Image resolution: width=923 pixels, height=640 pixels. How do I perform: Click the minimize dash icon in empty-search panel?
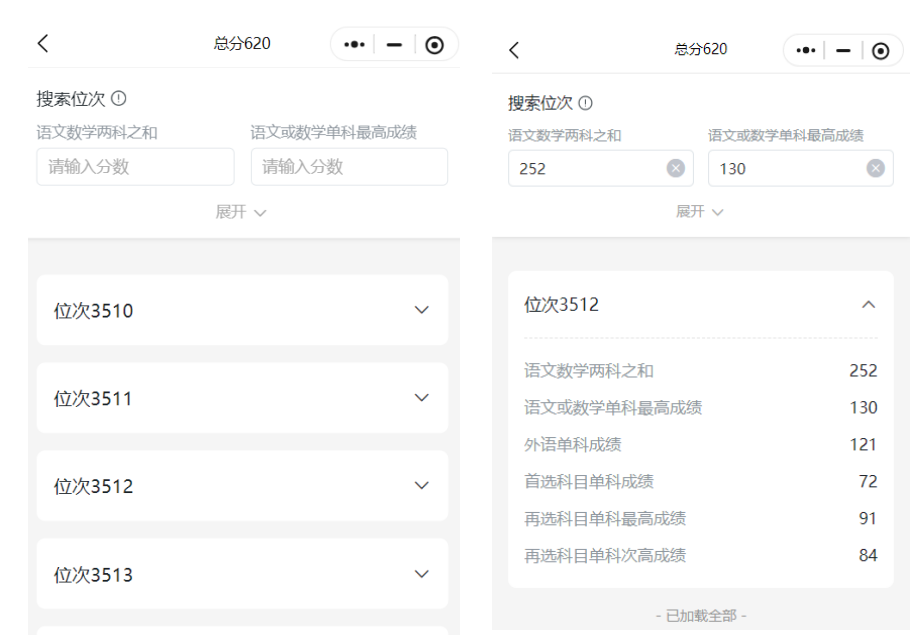pos(394,45)
